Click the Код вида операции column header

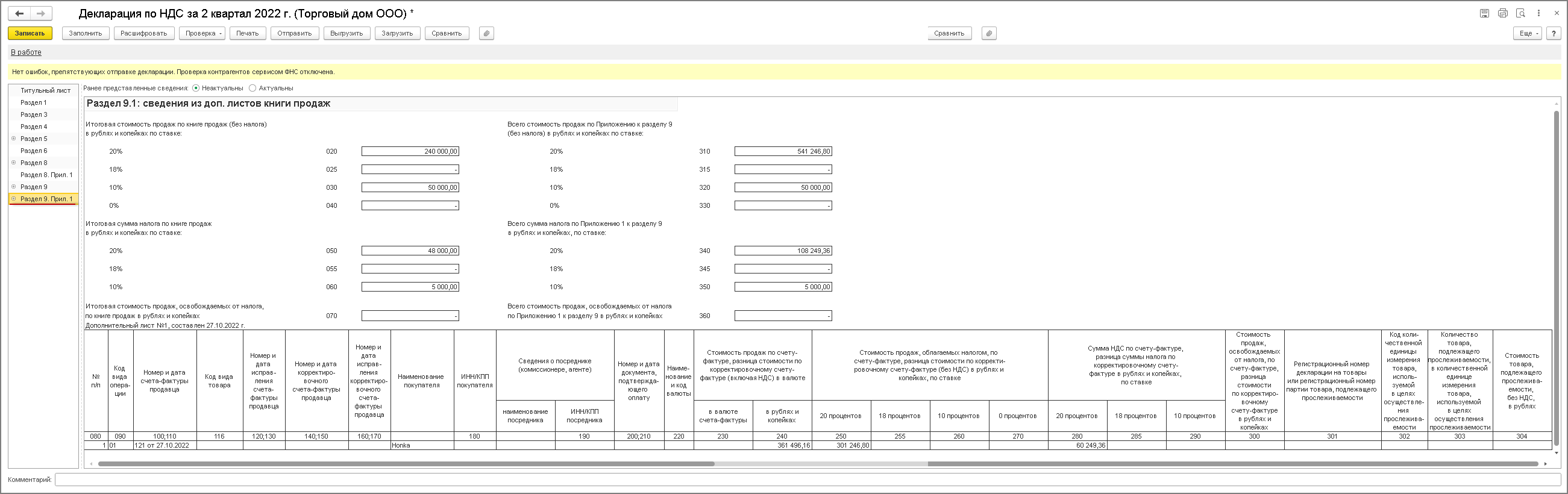(120, 381)
